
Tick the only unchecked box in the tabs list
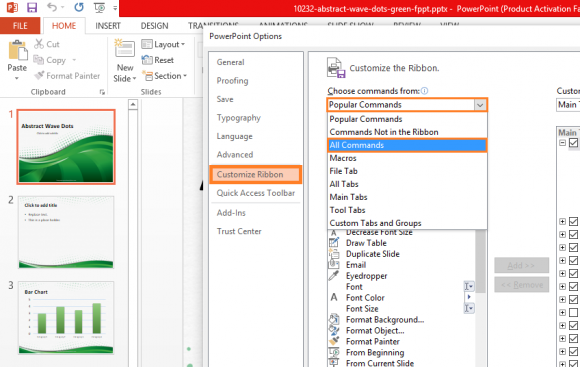point(573,312)
